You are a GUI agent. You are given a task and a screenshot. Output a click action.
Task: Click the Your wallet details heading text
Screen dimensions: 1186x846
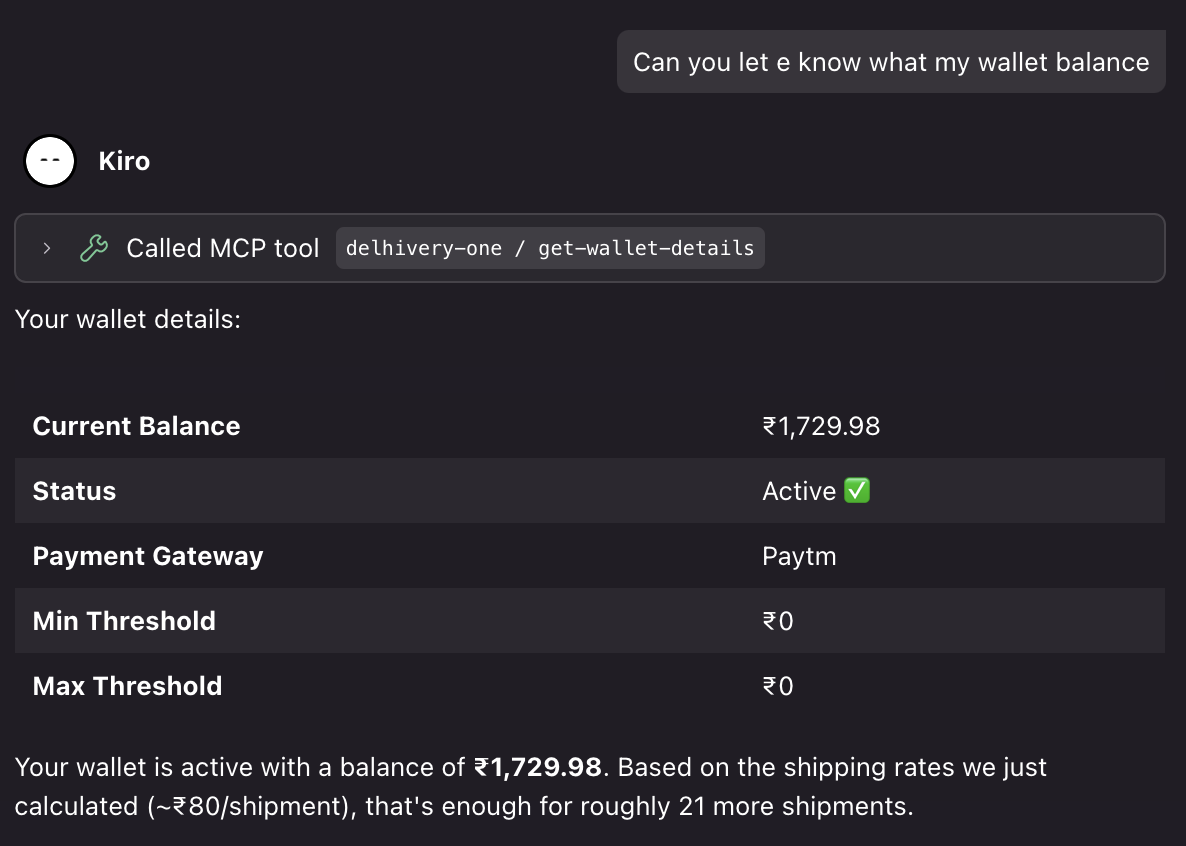128,319
